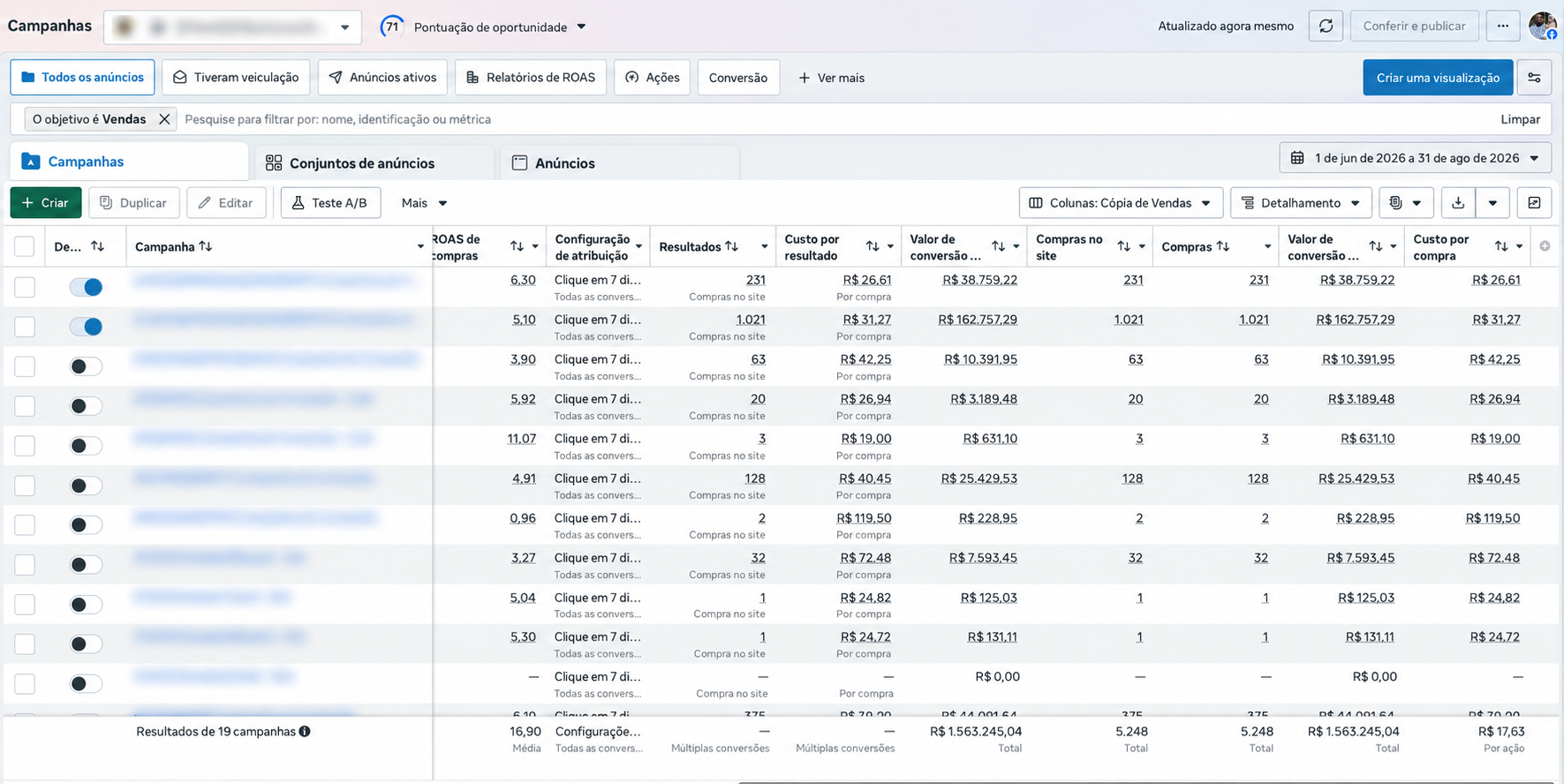Open Campanha column options arrow

tap(420, 246)
